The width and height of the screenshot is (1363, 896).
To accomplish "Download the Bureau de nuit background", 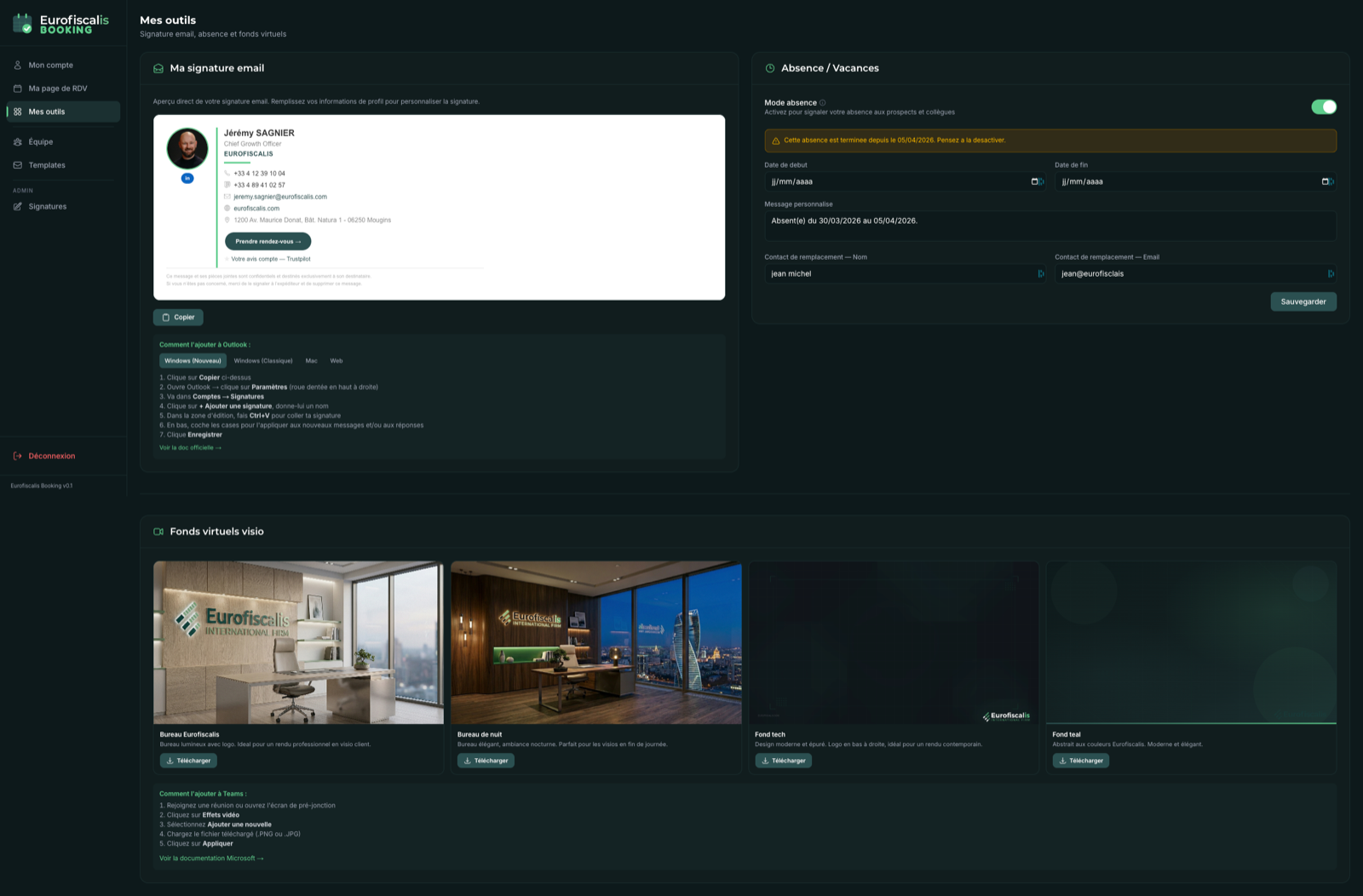I will [486, 761].
